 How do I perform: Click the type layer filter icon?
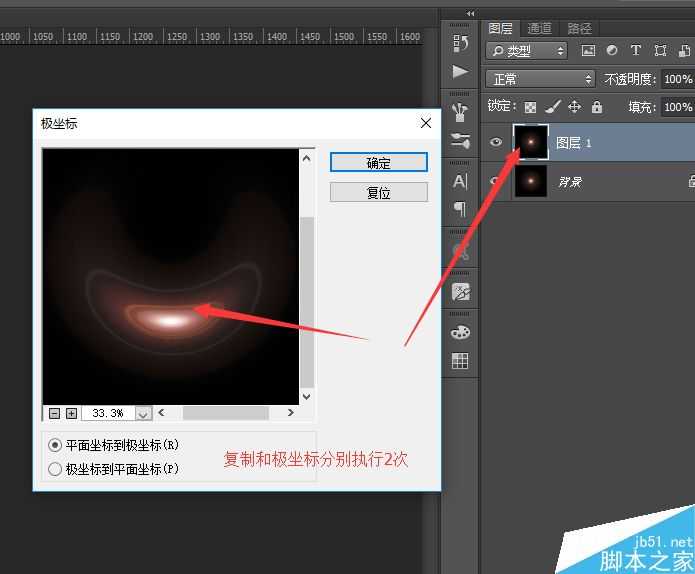point(636,50)
